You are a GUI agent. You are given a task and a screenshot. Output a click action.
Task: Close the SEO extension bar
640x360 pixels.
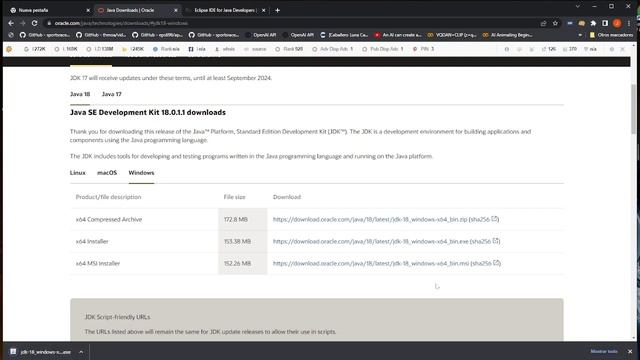(622, 49)
